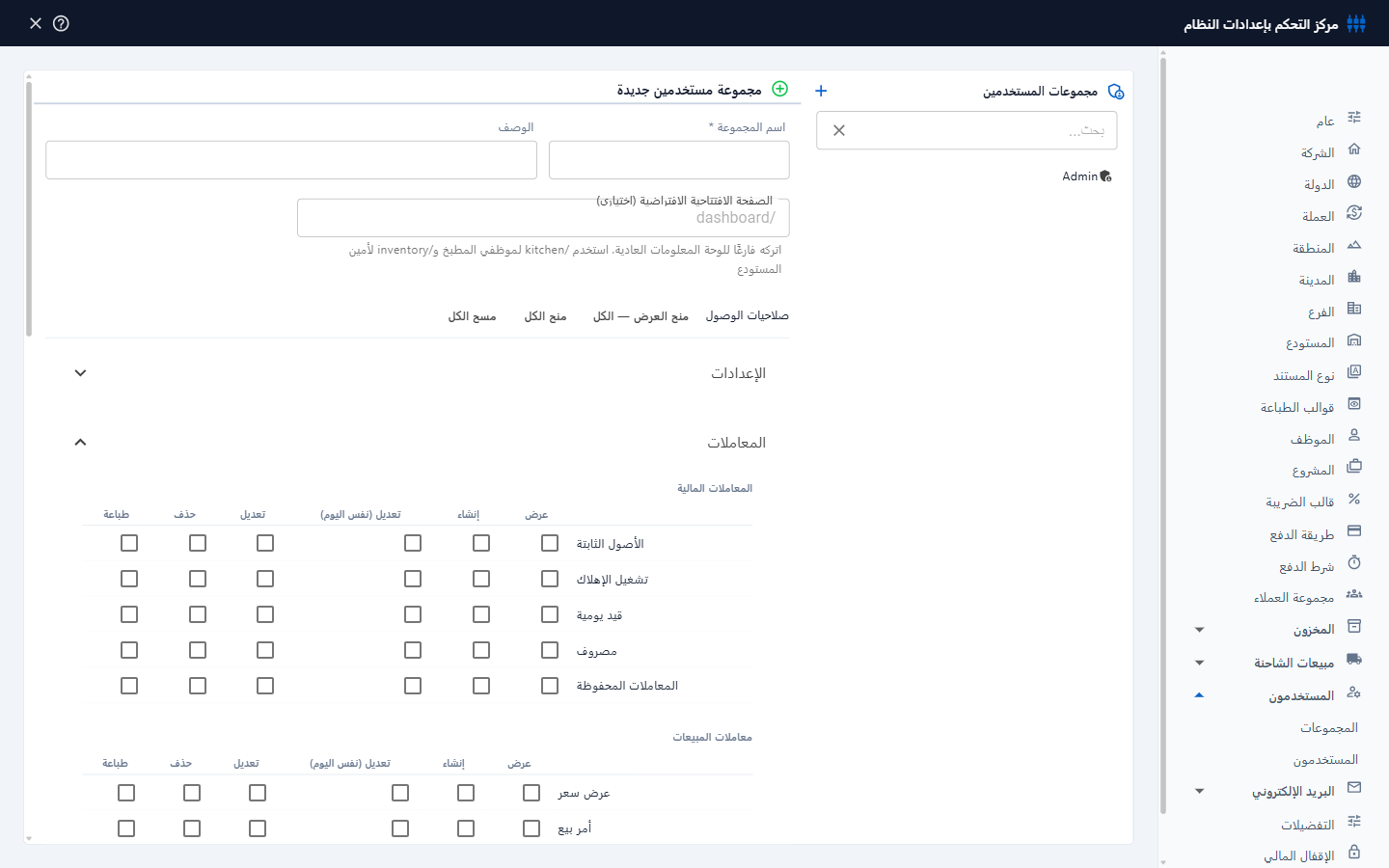
Task: Click the sidebar vertical scrollbar
Action: 1163,436
